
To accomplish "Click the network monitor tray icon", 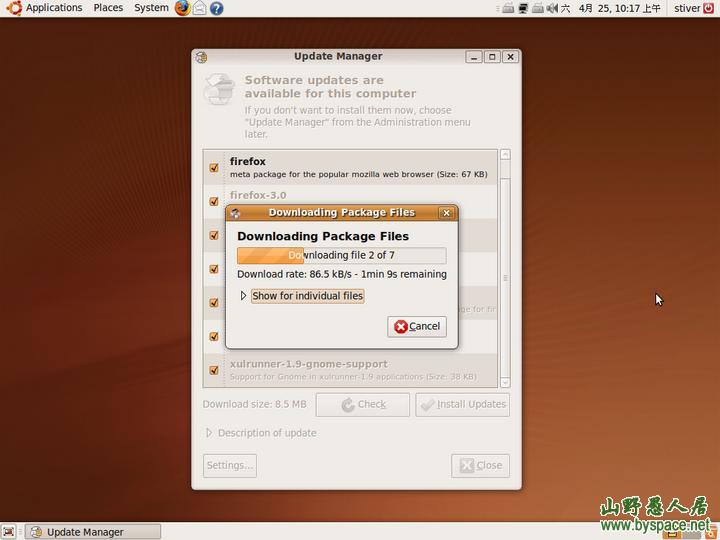I will [x=523, y=8].
